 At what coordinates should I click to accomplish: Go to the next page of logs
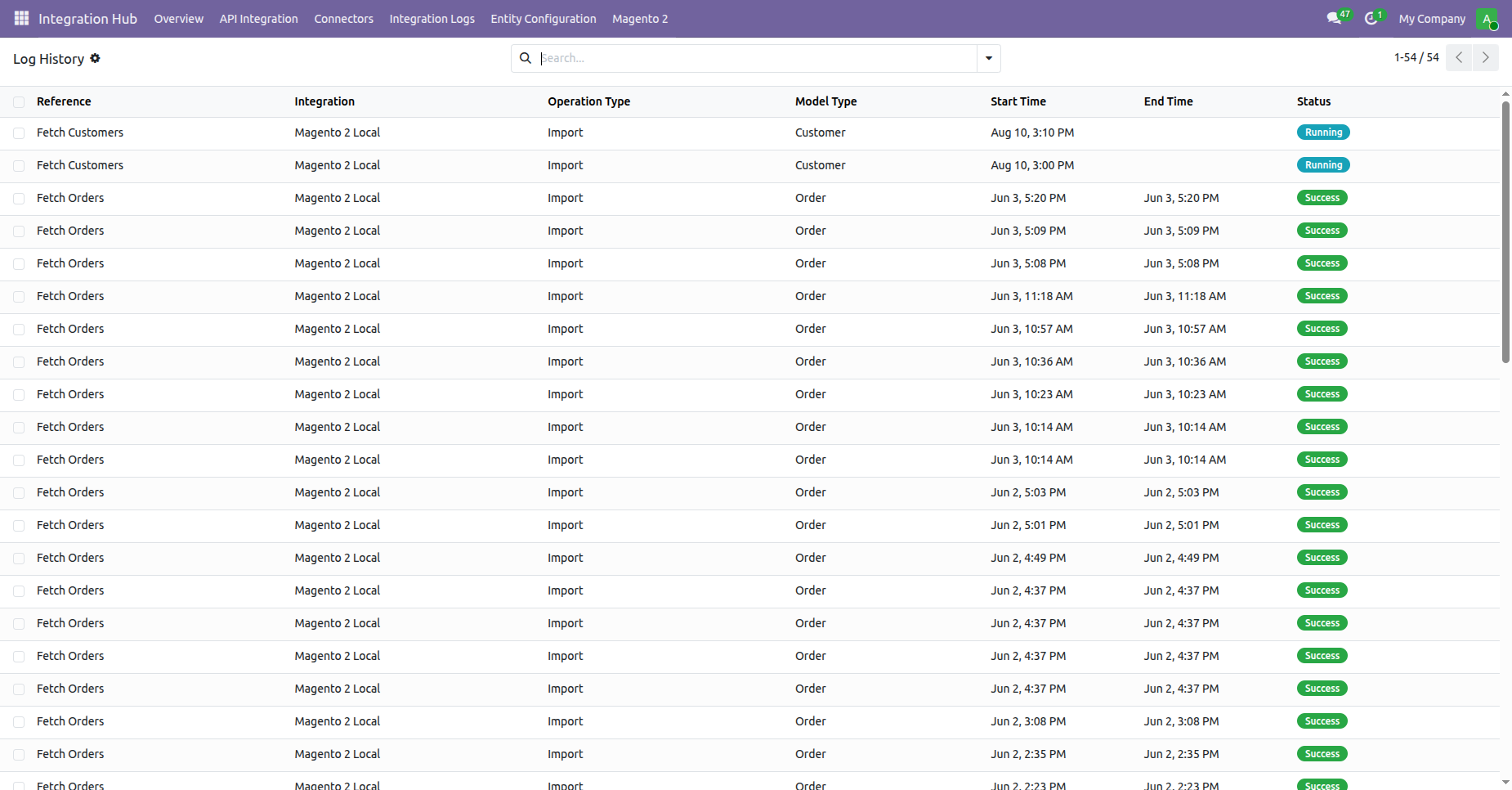1486,57
